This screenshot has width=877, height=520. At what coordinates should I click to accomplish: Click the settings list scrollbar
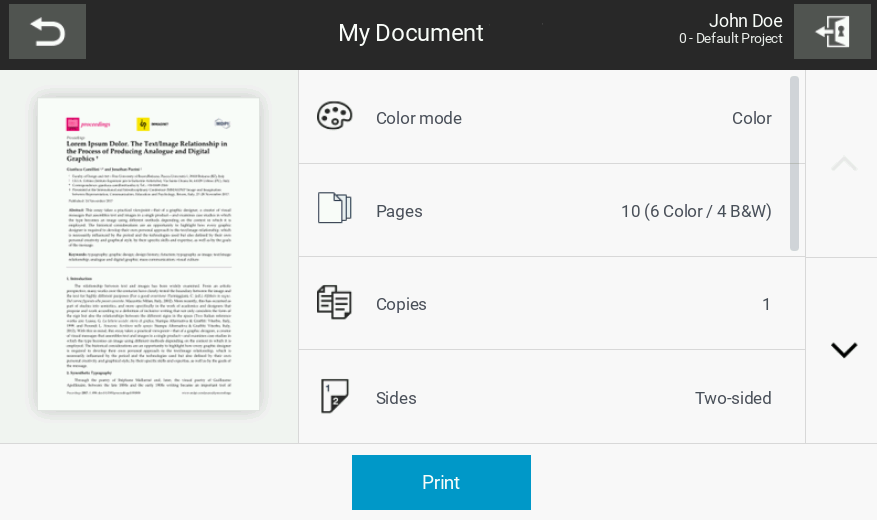[x=795, y=163]
